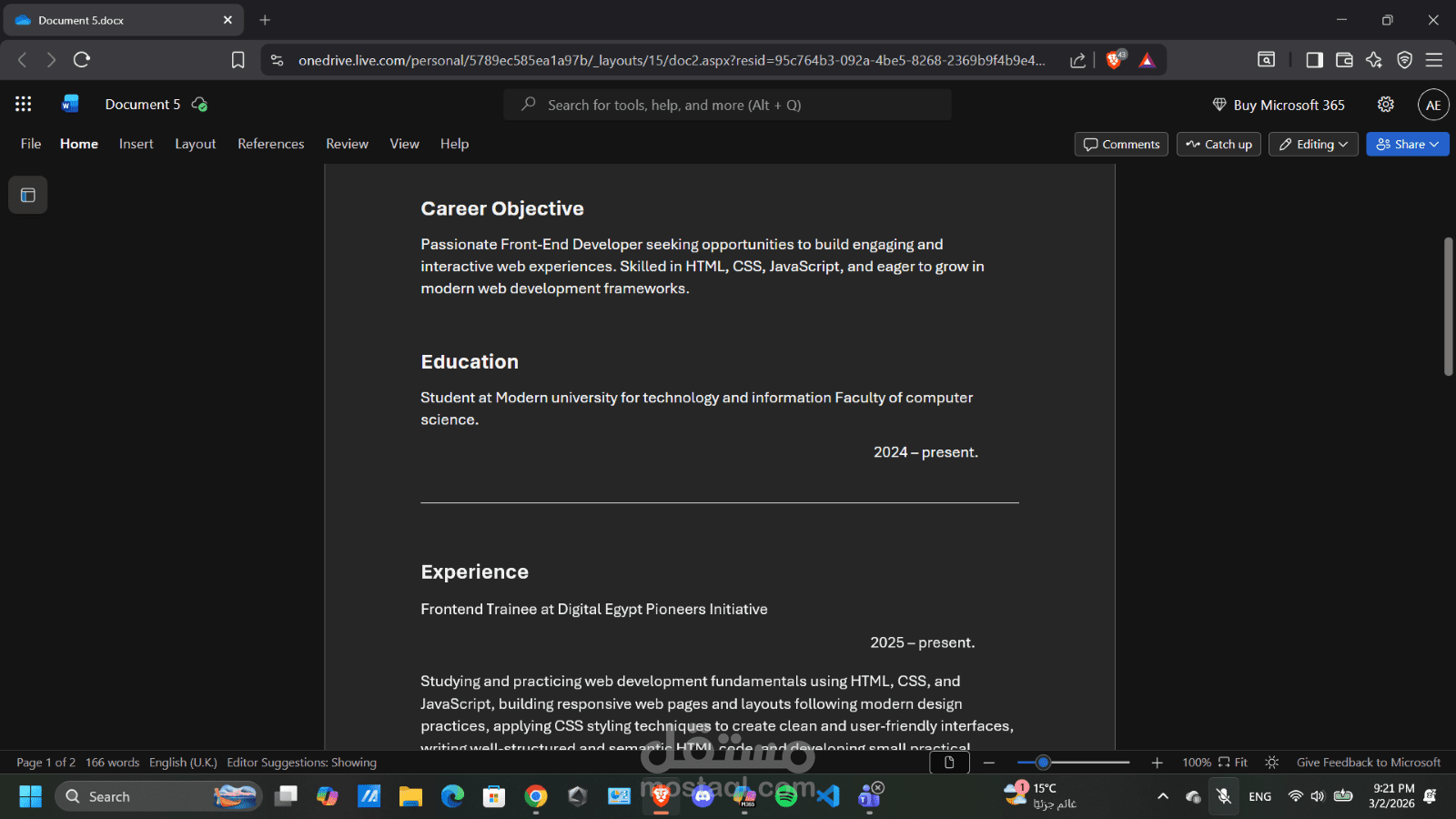
Task: Go back with browser back arrow
Action: click(23, 60)
